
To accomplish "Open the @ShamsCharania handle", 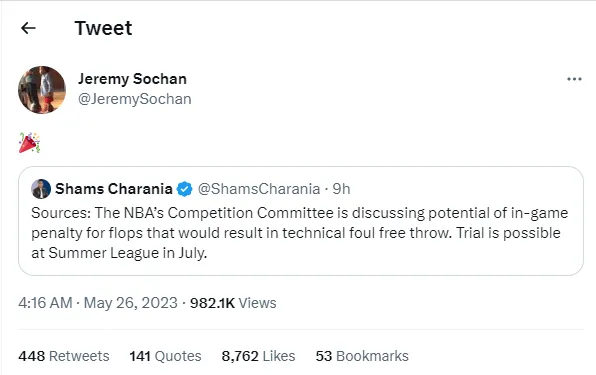I will coord(259,189).
